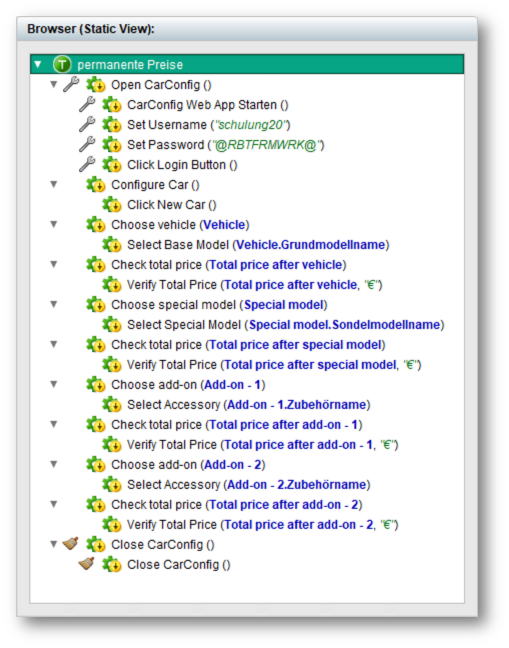The height and width of the screenshot is (648, 509).
Task: Click broom icon of parent Close CarConfig
Action: click(x=71, y=544)
